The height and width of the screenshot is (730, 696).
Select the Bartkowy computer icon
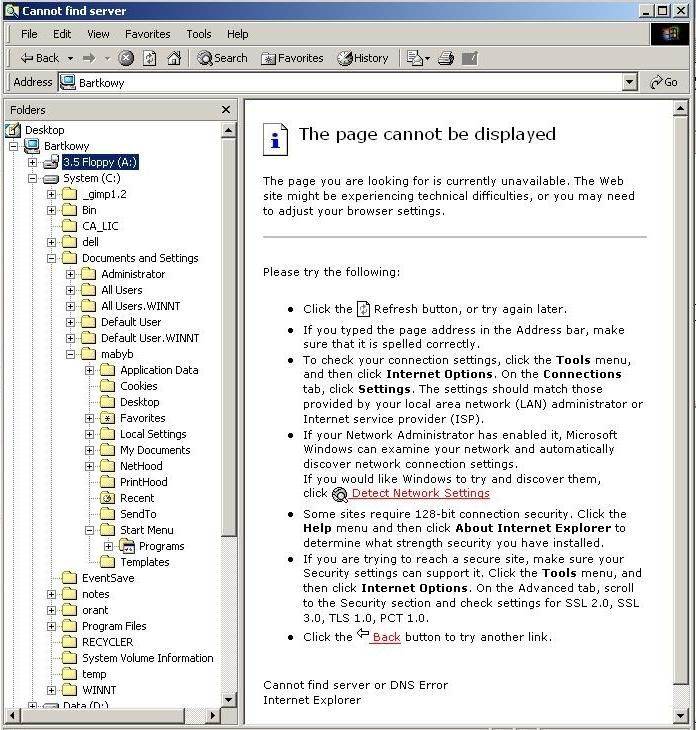point(32,146)
